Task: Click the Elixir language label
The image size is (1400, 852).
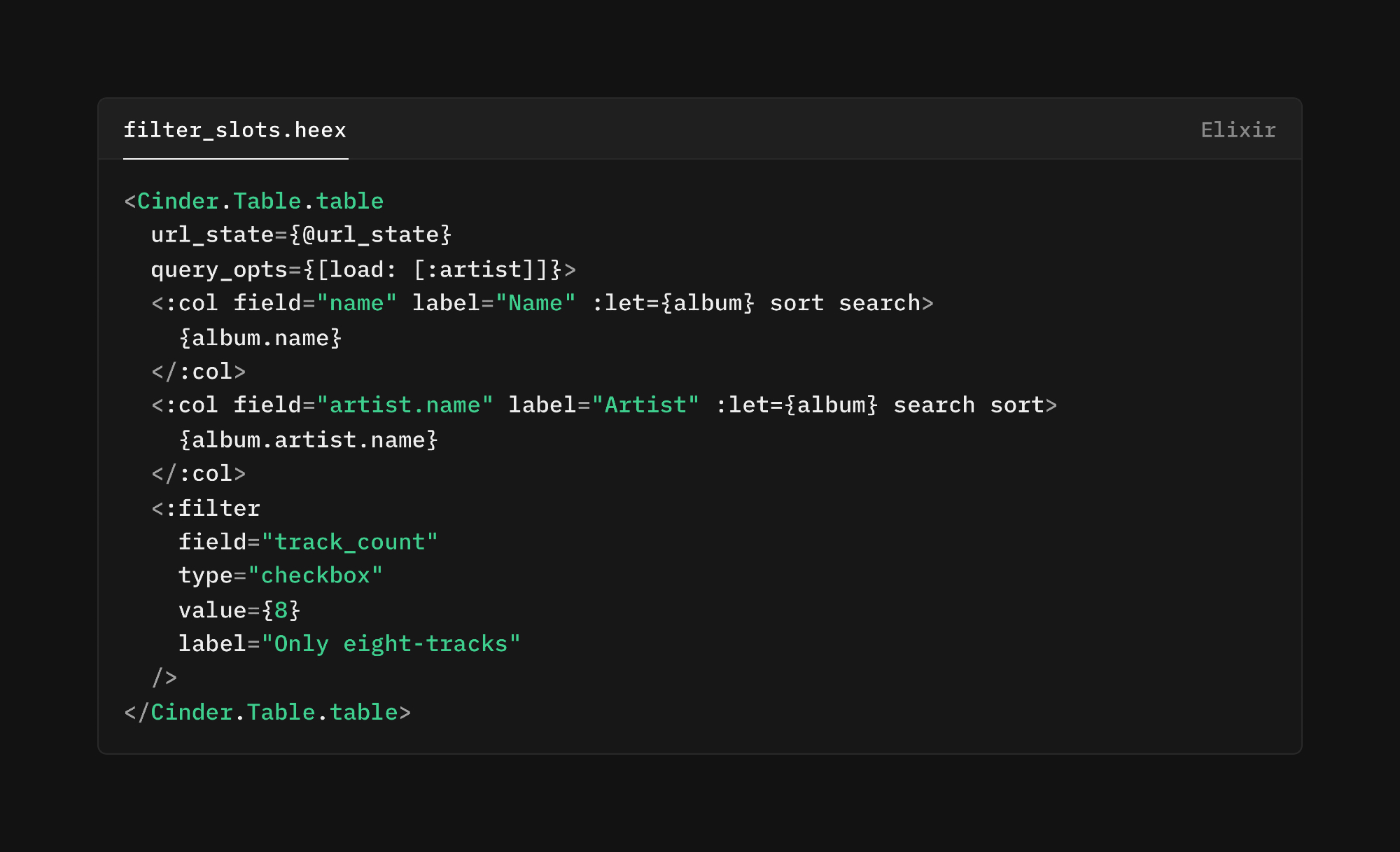Action: tap(1238, 130)
